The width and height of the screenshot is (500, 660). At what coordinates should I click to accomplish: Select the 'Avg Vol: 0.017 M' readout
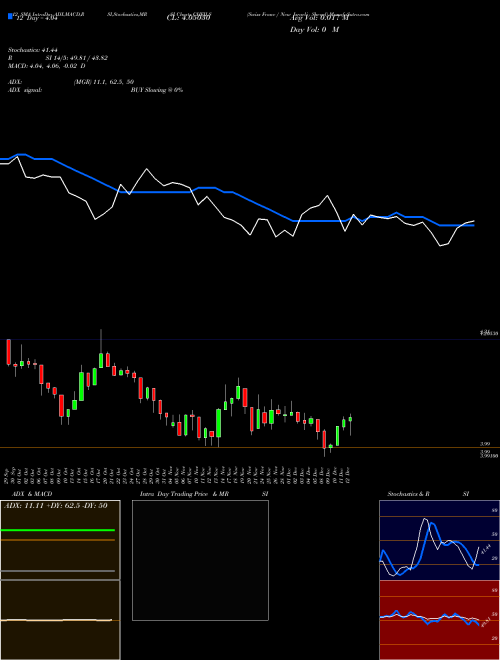[319, 19]
